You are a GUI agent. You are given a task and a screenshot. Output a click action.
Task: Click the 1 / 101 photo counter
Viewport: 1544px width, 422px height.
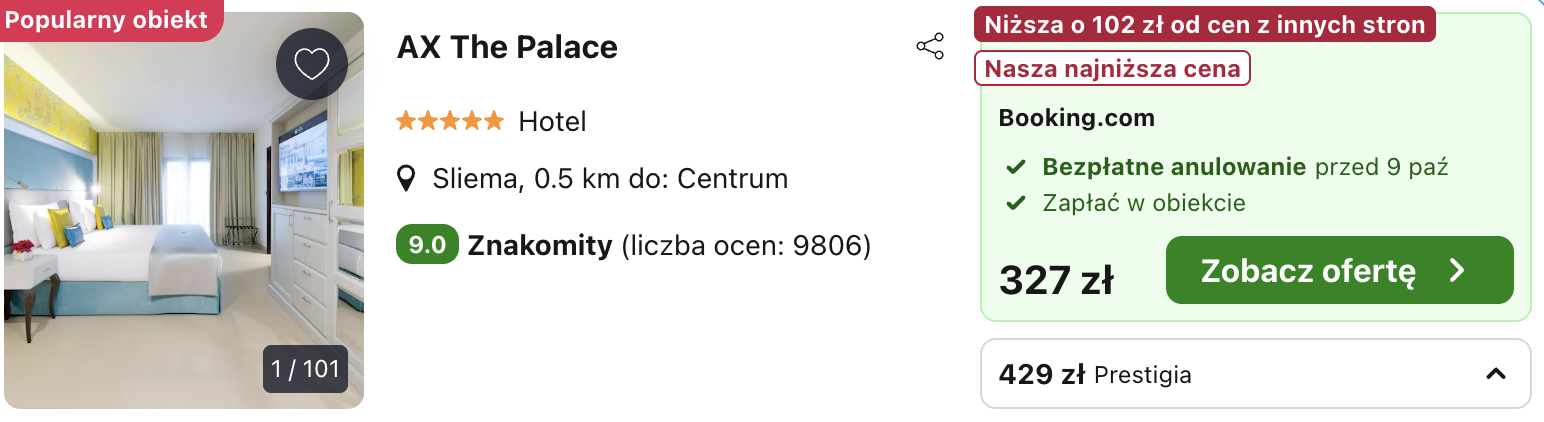pyautogui.click(x=306, y=369)
